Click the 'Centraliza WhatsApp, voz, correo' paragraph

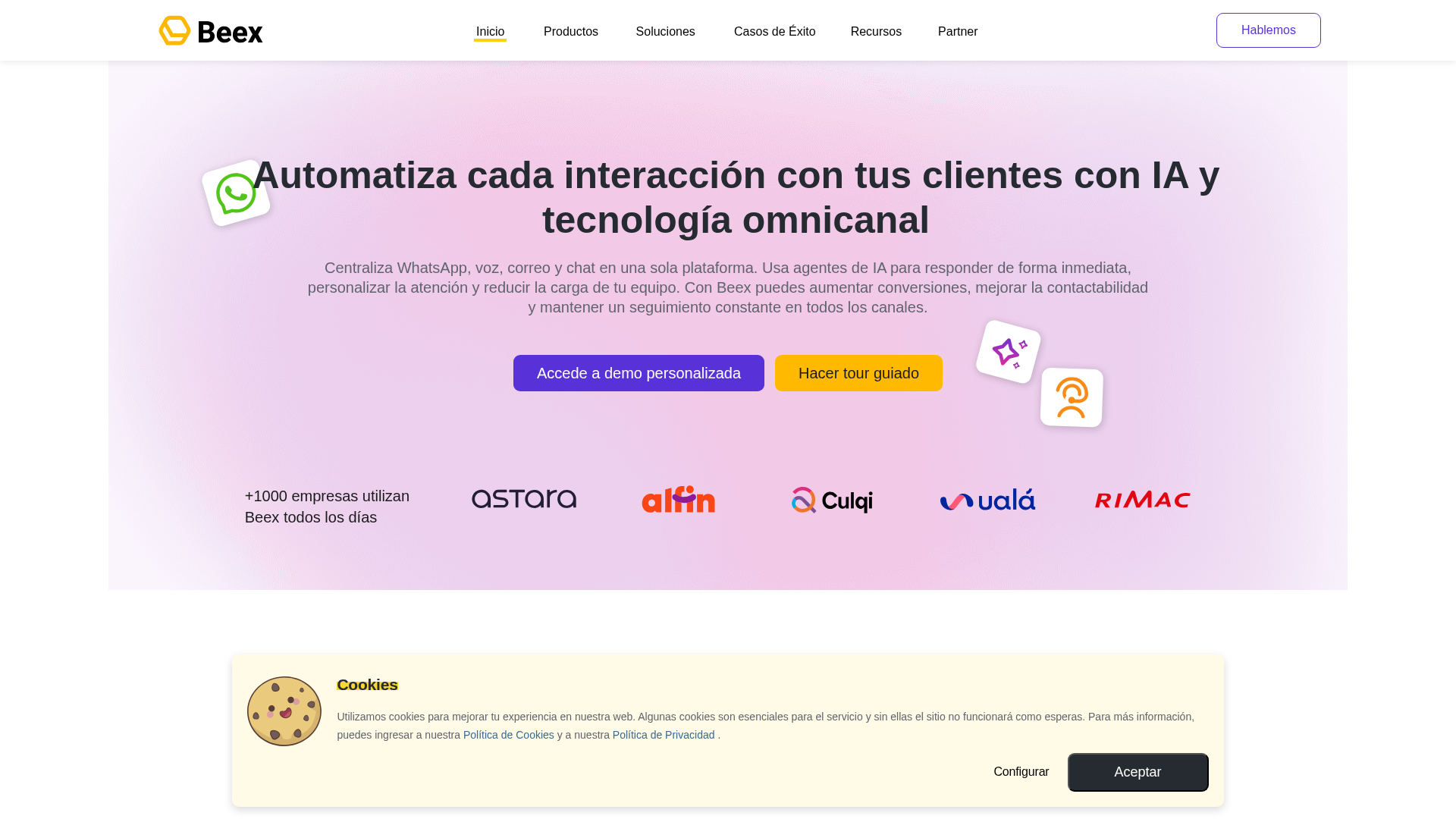tap(728, 287)
